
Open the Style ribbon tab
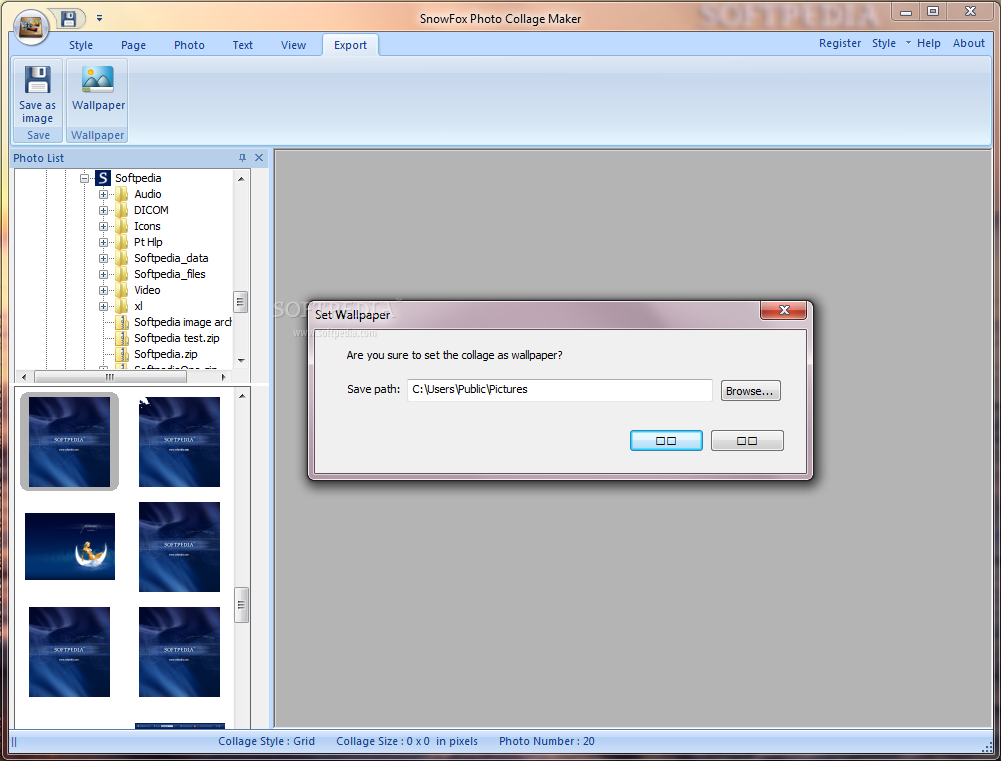(x=81, y=45)
